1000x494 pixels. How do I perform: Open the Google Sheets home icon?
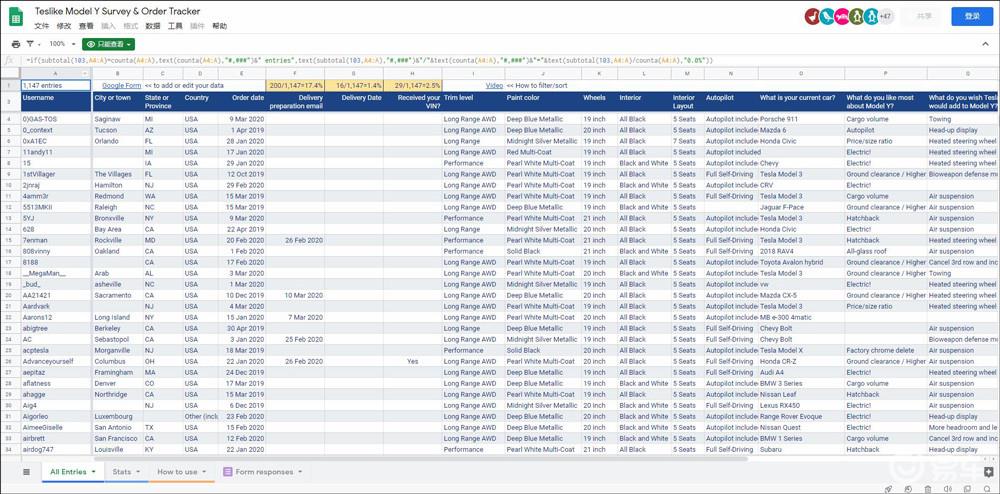click(x=16, y=17)
